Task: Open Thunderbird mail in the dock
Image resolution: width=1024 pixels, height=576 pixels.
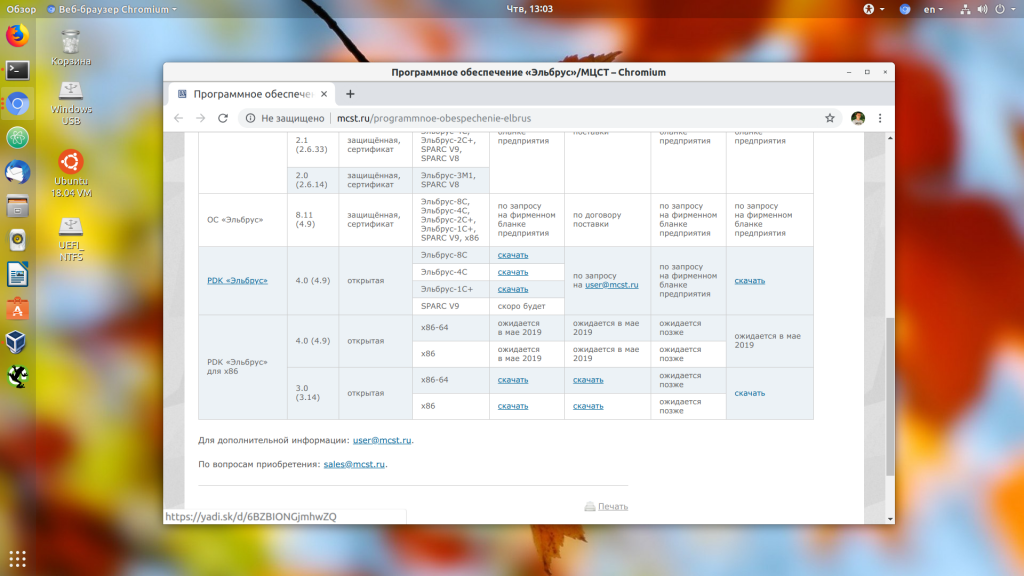Action: pyautogui.click(x=18, y=172)
